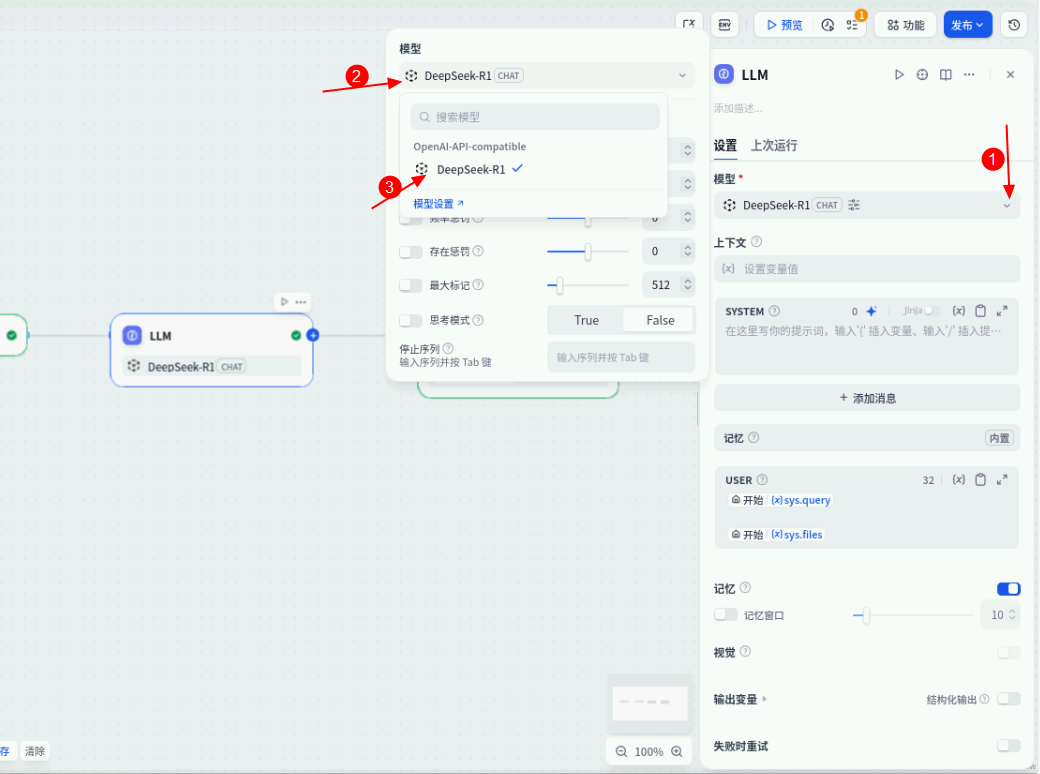Toggle the Jinja switch in SYSTEM block
Screen dimensions: 1040x774
pos(932,310)
